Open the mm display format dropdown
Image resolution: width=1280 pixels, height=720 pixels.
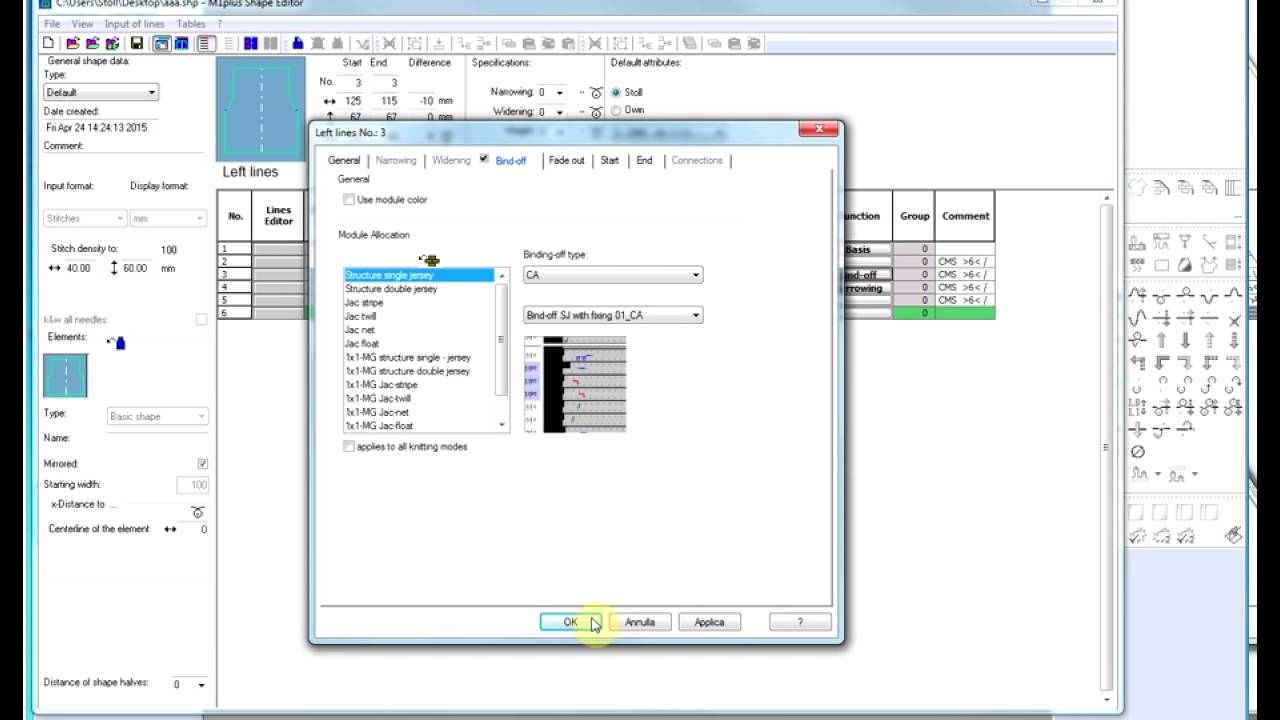tap(166, 218)
